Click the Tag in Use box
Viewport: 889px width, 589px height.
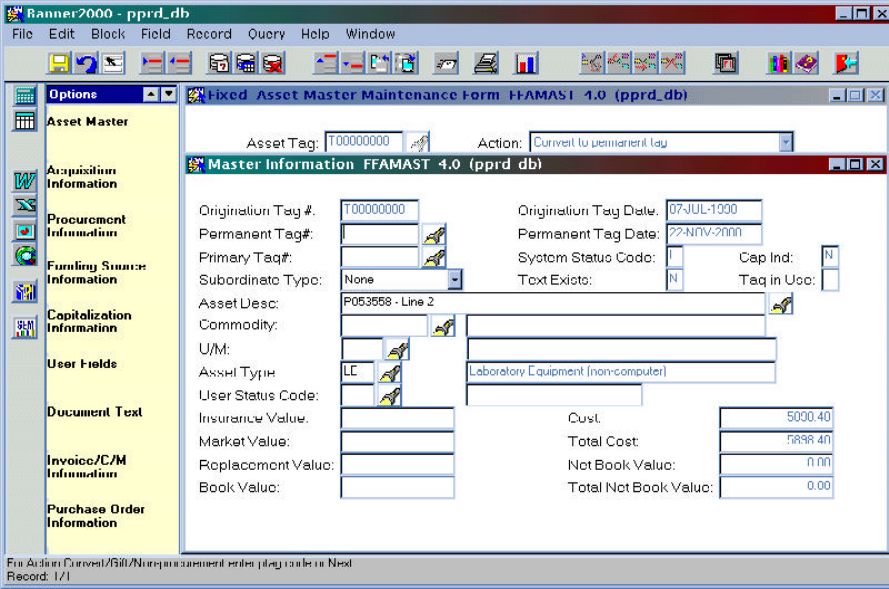[x=829, y=280]
